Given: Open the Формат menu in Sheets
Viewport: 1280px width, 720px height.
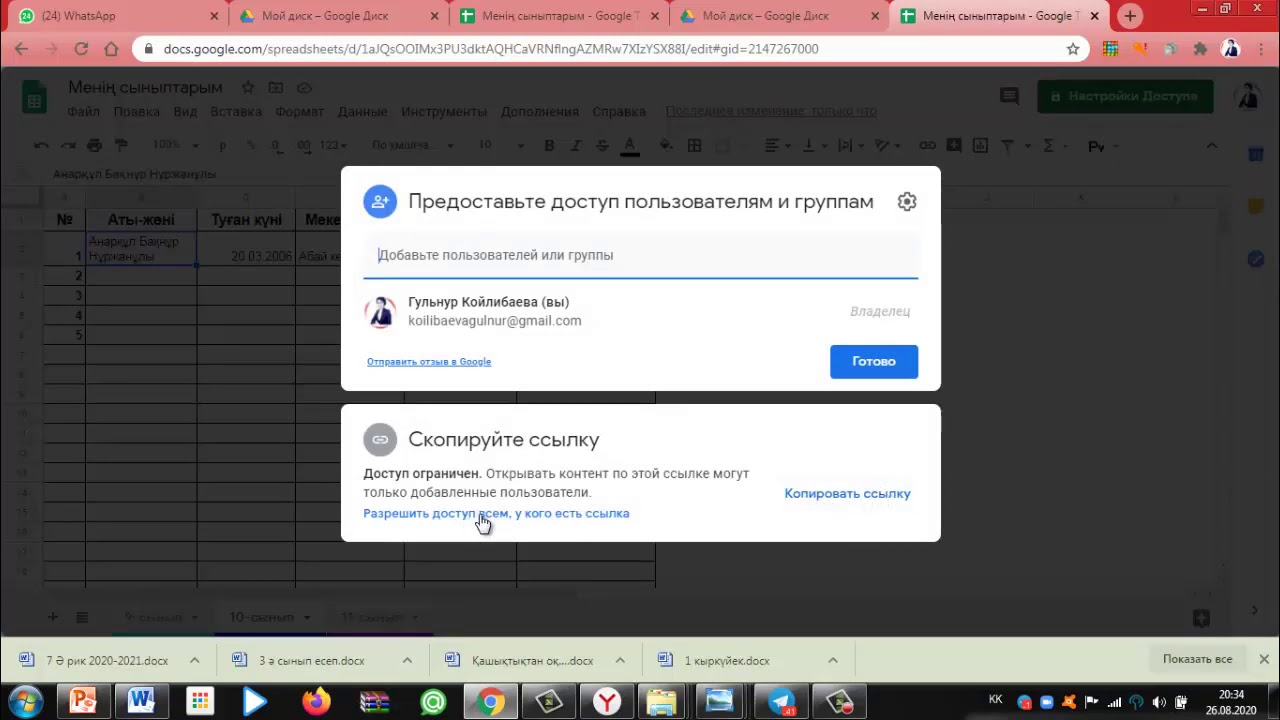Looking at the screenshot, I should point(300,112).
